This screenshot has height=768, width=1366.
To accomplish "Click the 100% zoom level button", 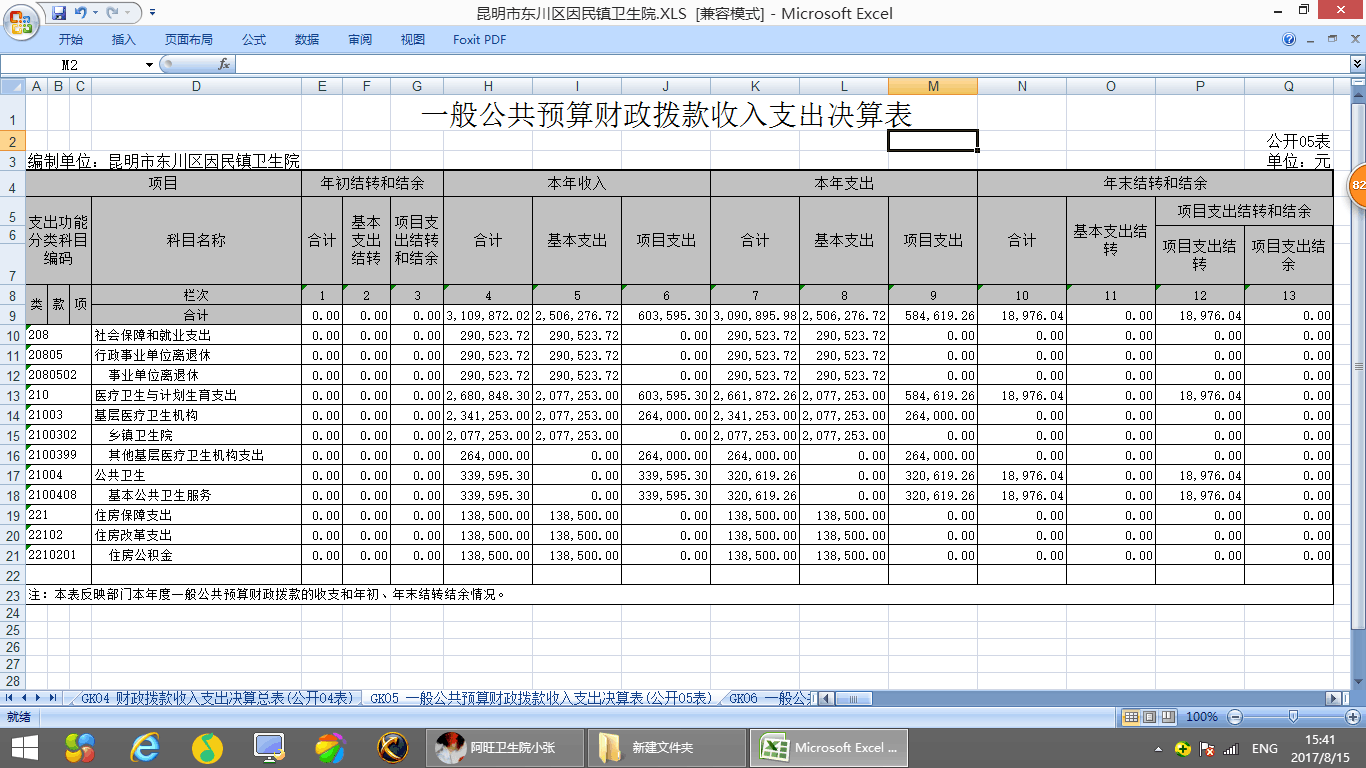I will point(1201,717).
